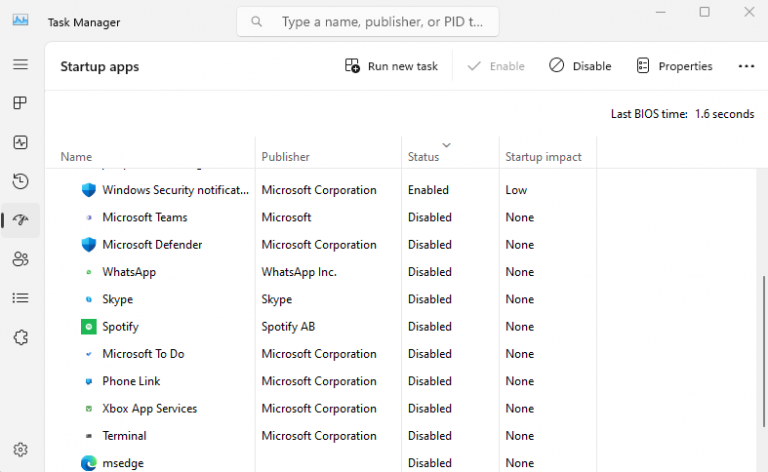This screenshot has height=472, width=768.
Task: Click the Task Manager app icon
Action: 20,21
